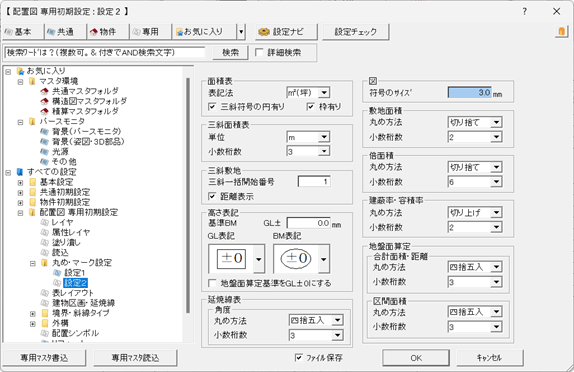Open the 面積表 表記法 dropdown

pos(324,93)
